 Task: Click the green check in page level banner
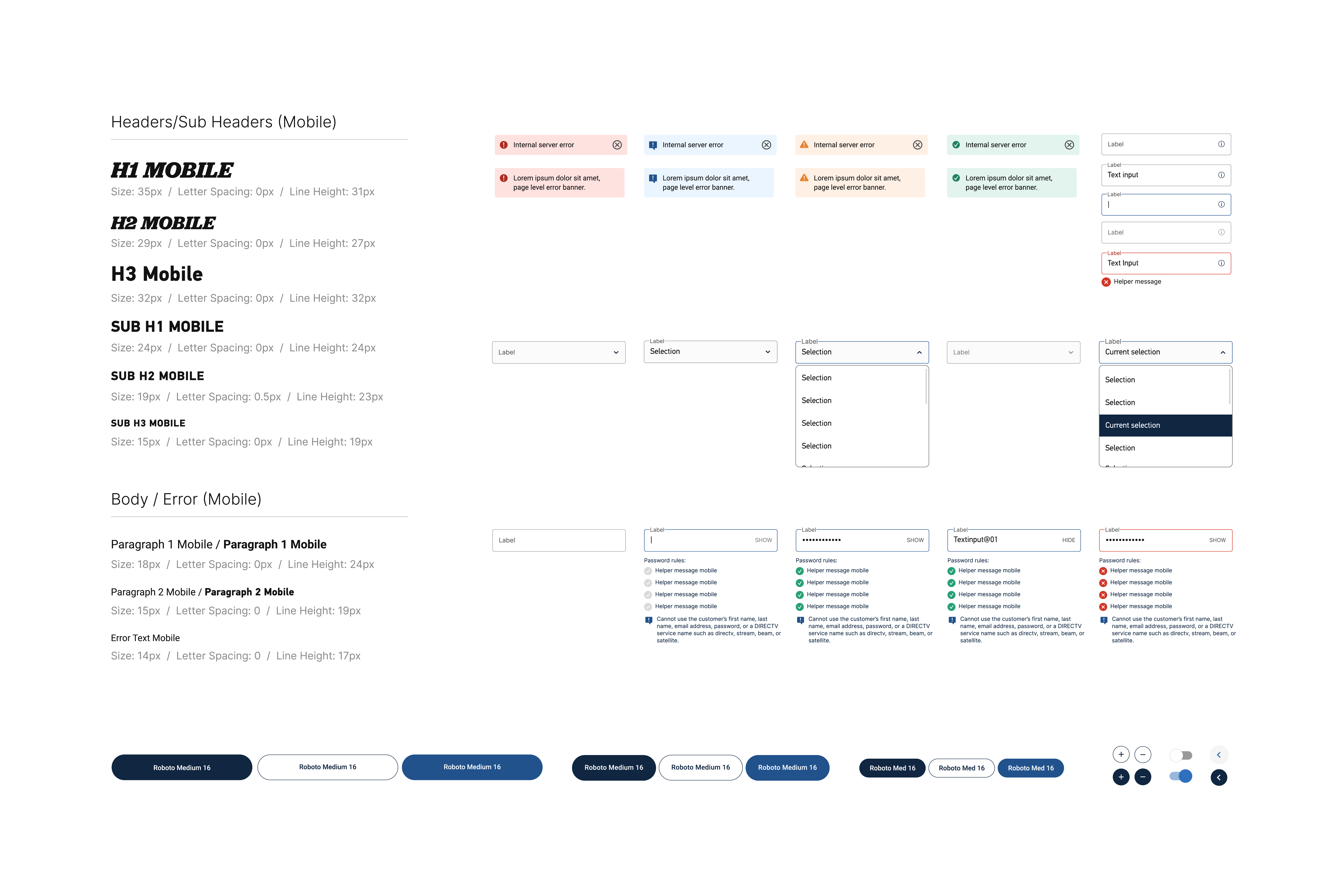coord(956,178)
